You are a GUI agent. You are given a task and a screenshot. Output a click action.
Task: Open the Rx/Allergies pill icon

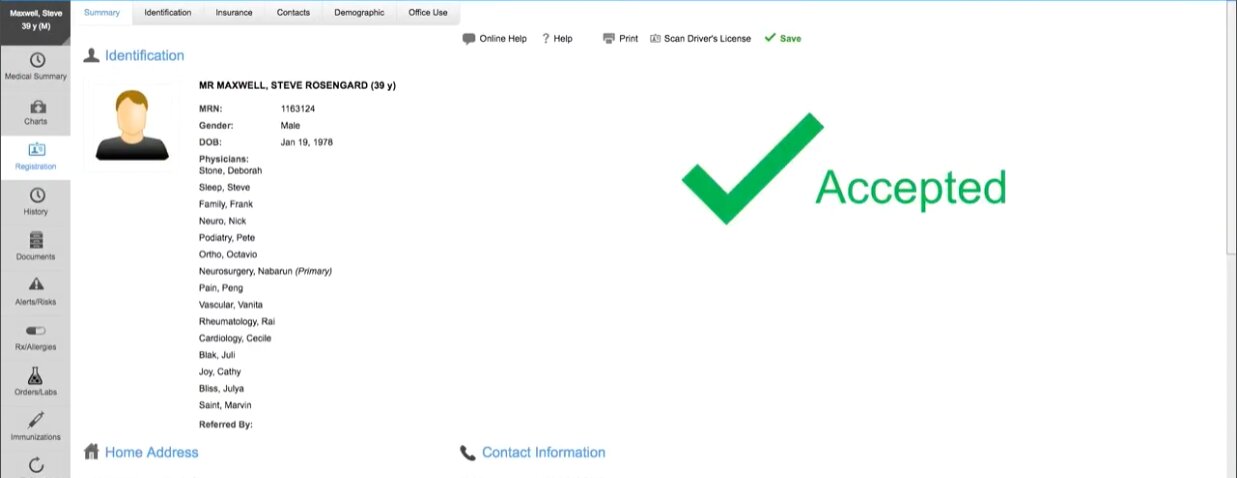coord(35,332)
